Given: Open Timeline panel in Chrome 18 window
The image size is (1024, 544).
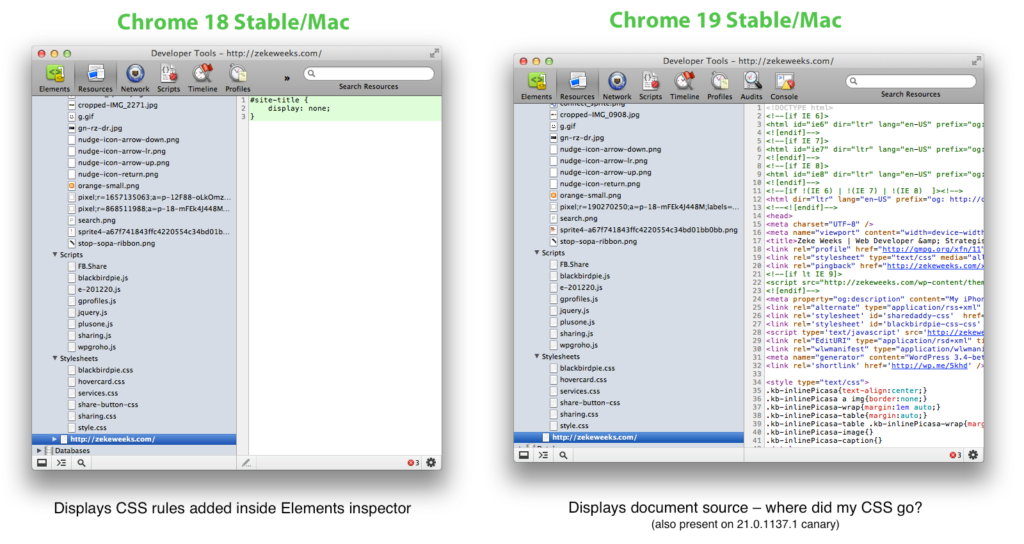Looking at the screenshot, I should tap(202, 78).
